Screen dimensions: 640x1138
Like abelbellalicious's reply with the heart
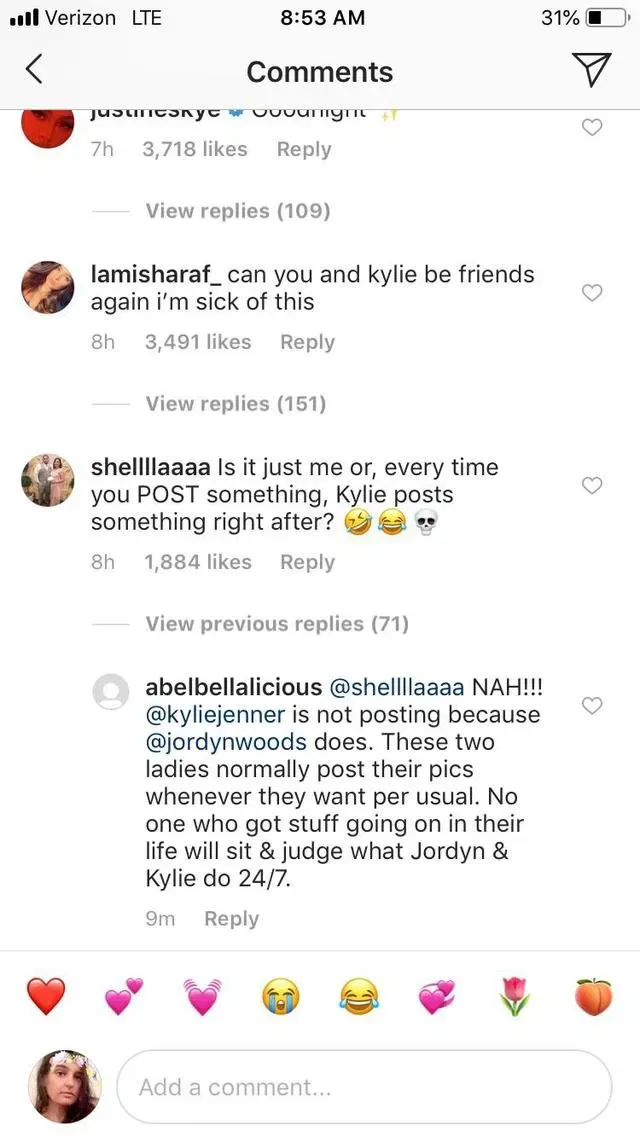tap(592, 706)
